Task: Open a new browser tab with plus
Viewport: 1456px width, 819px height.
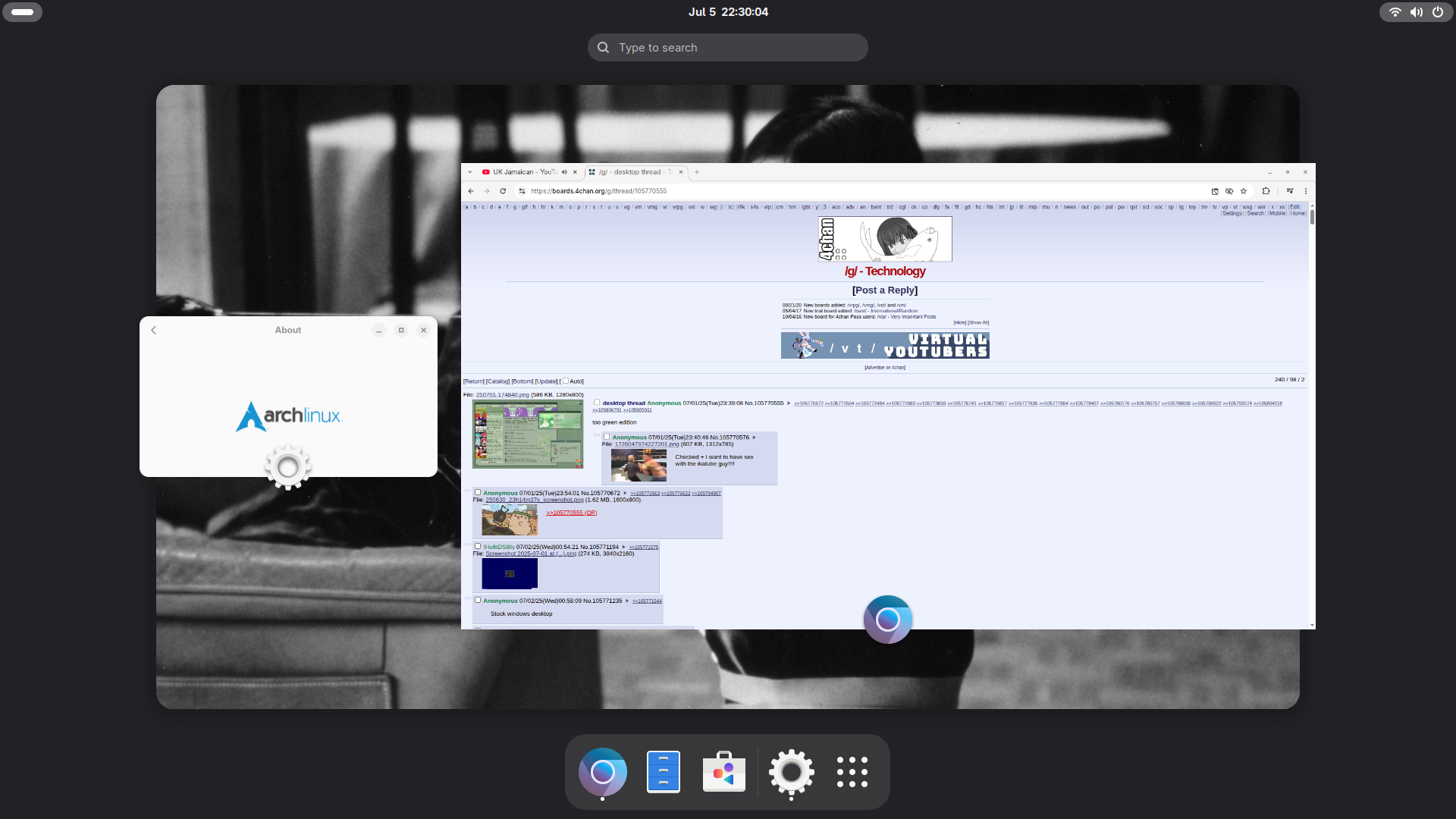Action: click(x=697, y=172)
